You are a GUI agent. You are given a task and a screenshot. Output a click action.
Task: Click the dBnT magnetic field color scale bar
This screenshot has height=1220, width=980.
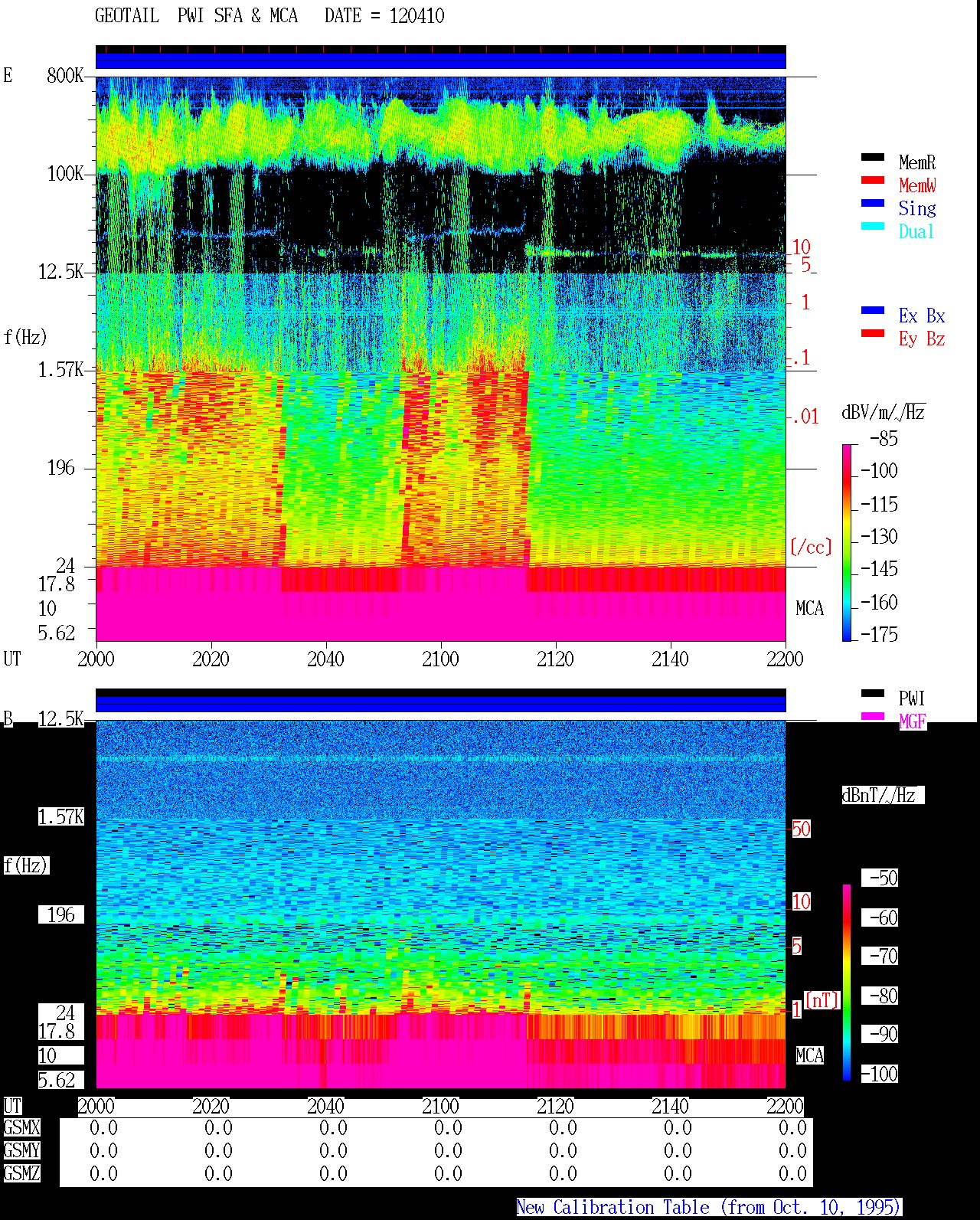(847, 983)
